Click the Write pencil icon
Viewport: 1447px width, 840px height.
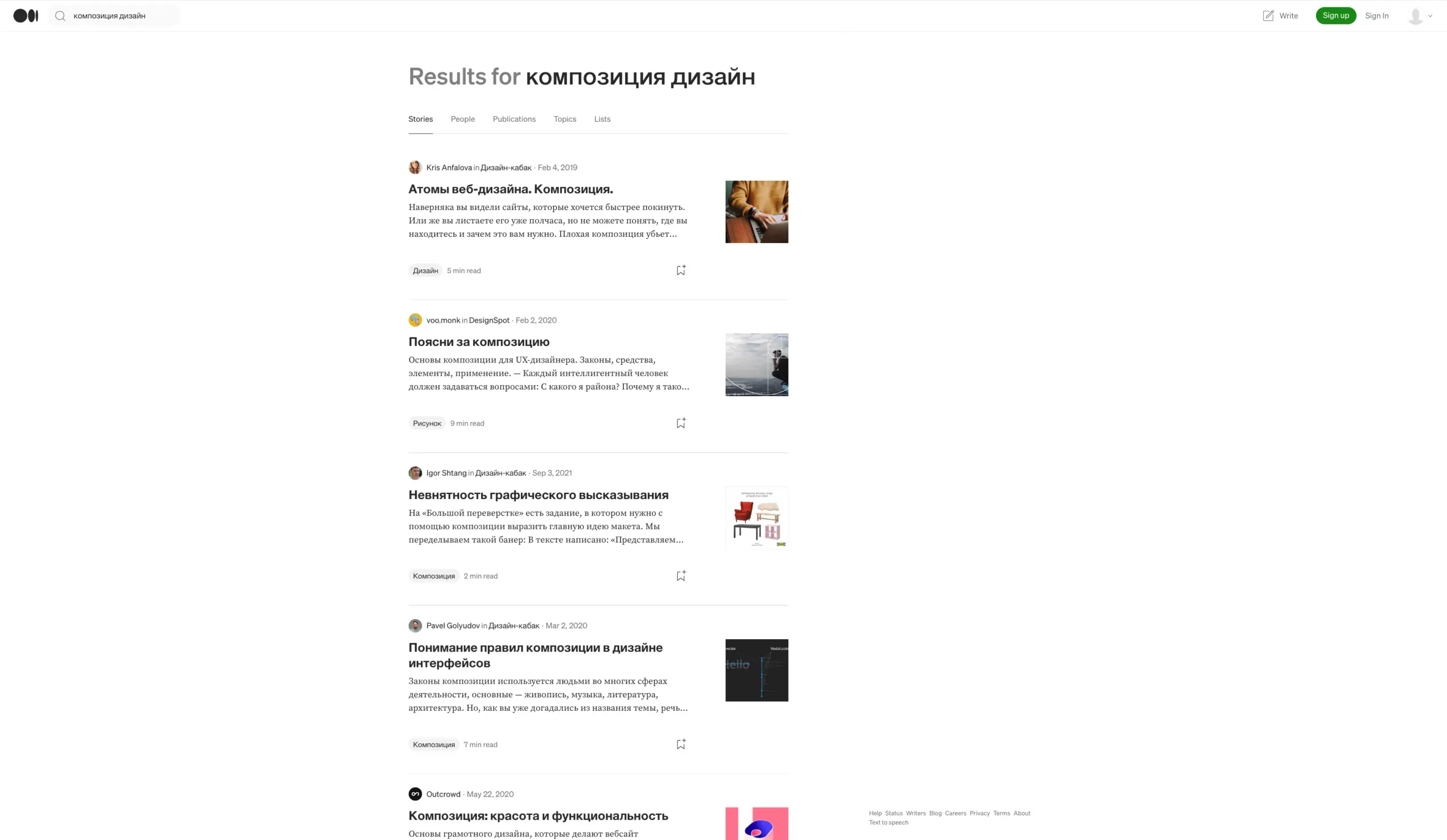coord(1267,15)
